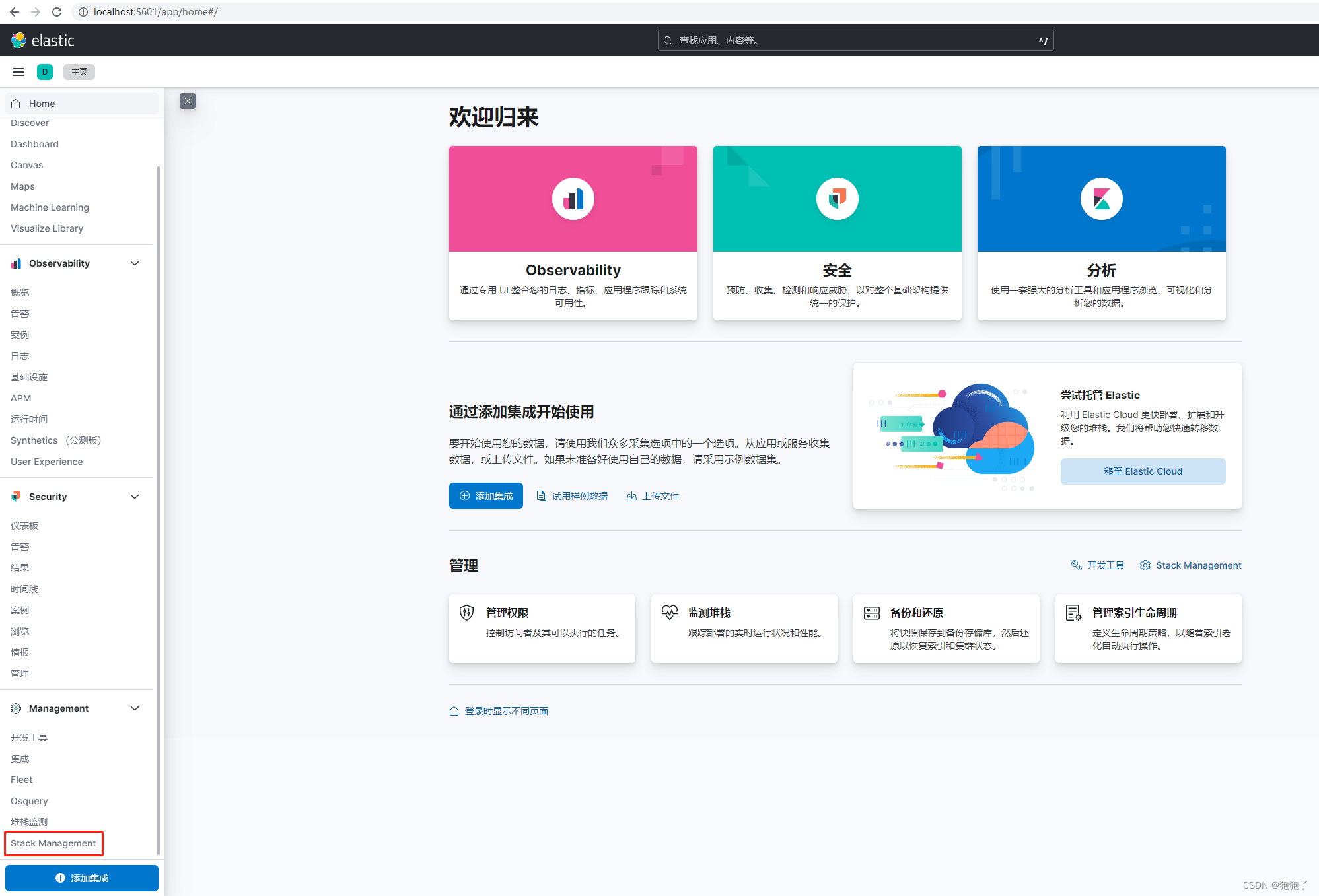Select the 'D' space avatar

(x=44, y=71)
